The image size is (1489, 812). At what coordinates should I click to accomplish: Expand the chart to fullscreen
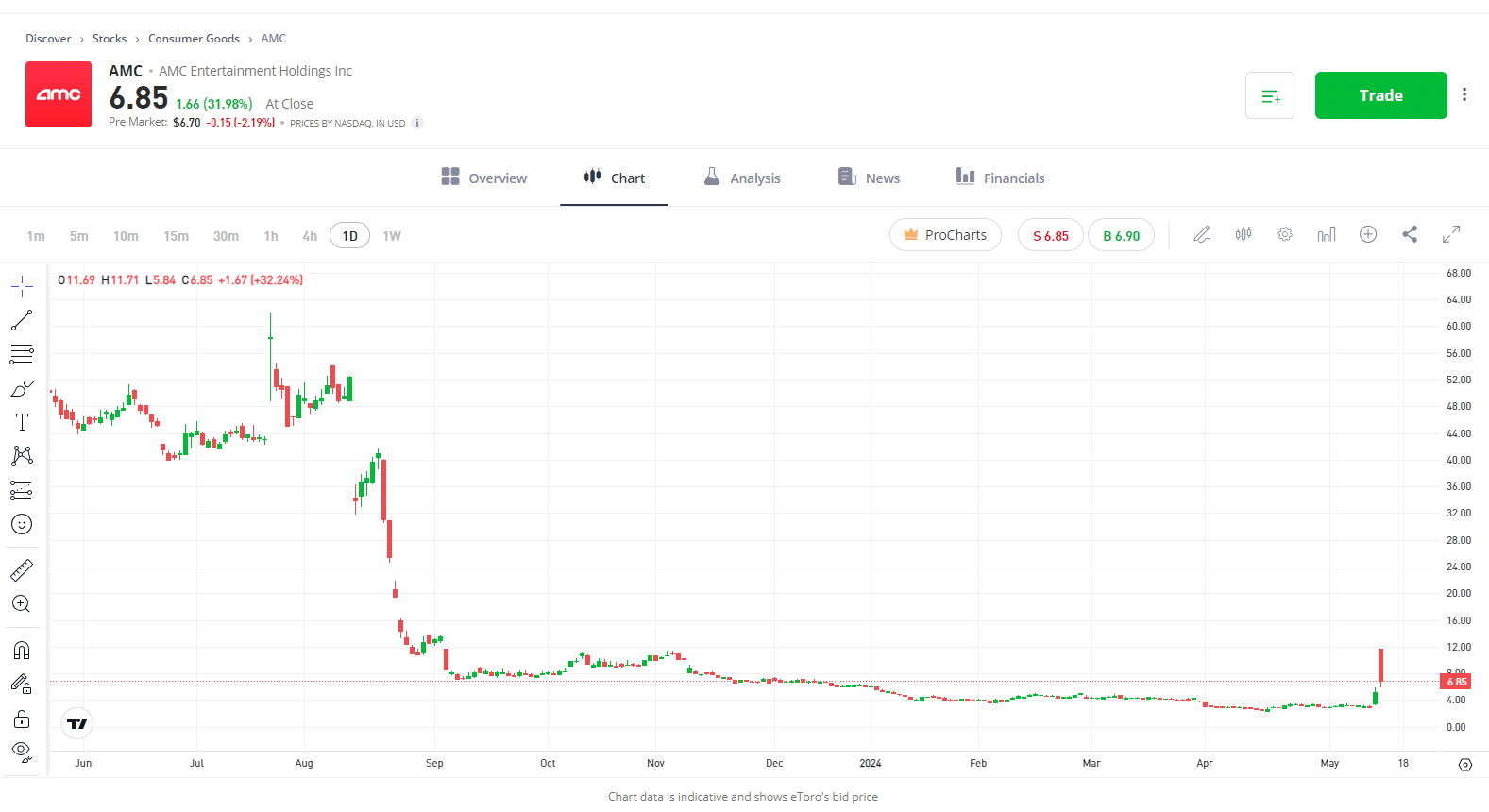point(1451,234)
